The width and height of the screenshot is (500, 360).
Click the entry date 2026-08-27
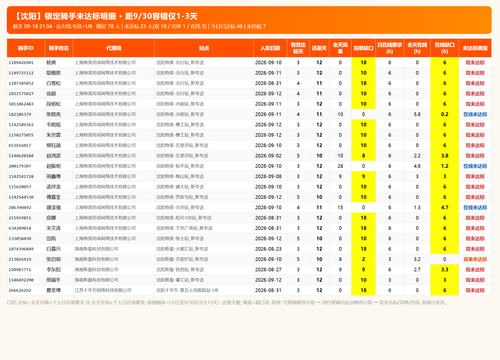[x=268, y=269]
